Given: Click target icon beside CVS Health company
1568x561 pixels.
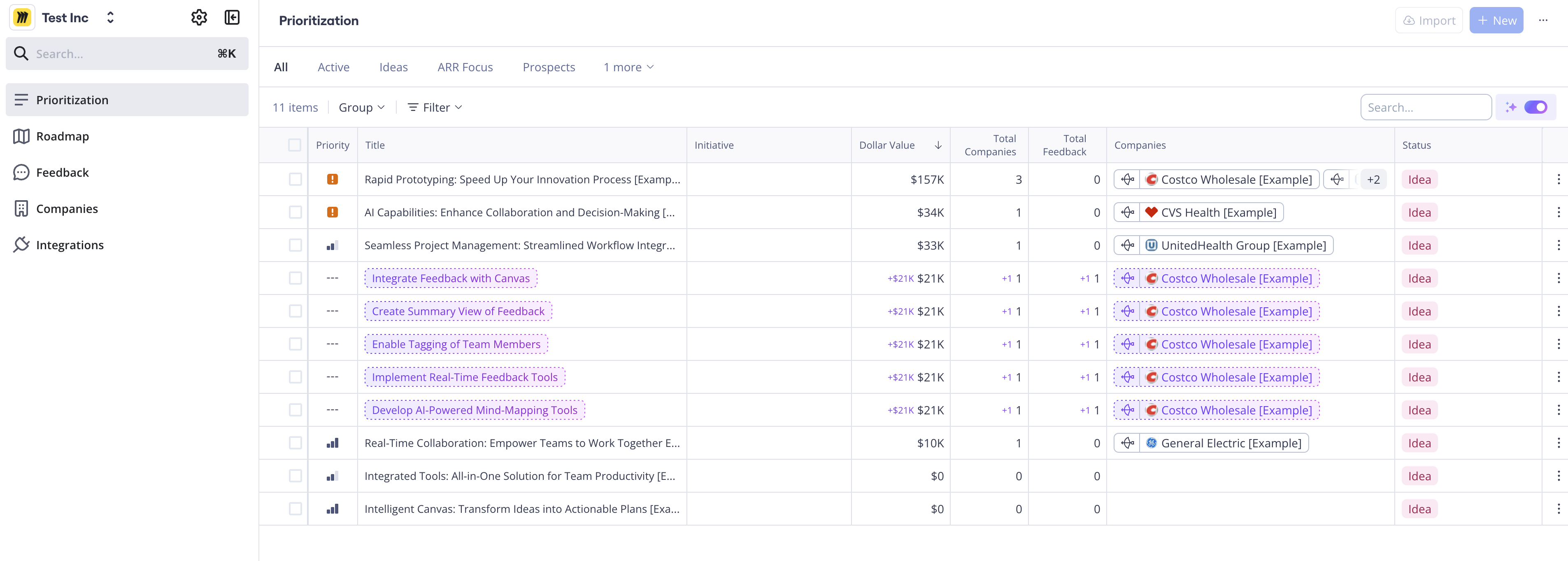Looking at the screenshot, I should click(x=1127, y=212).
